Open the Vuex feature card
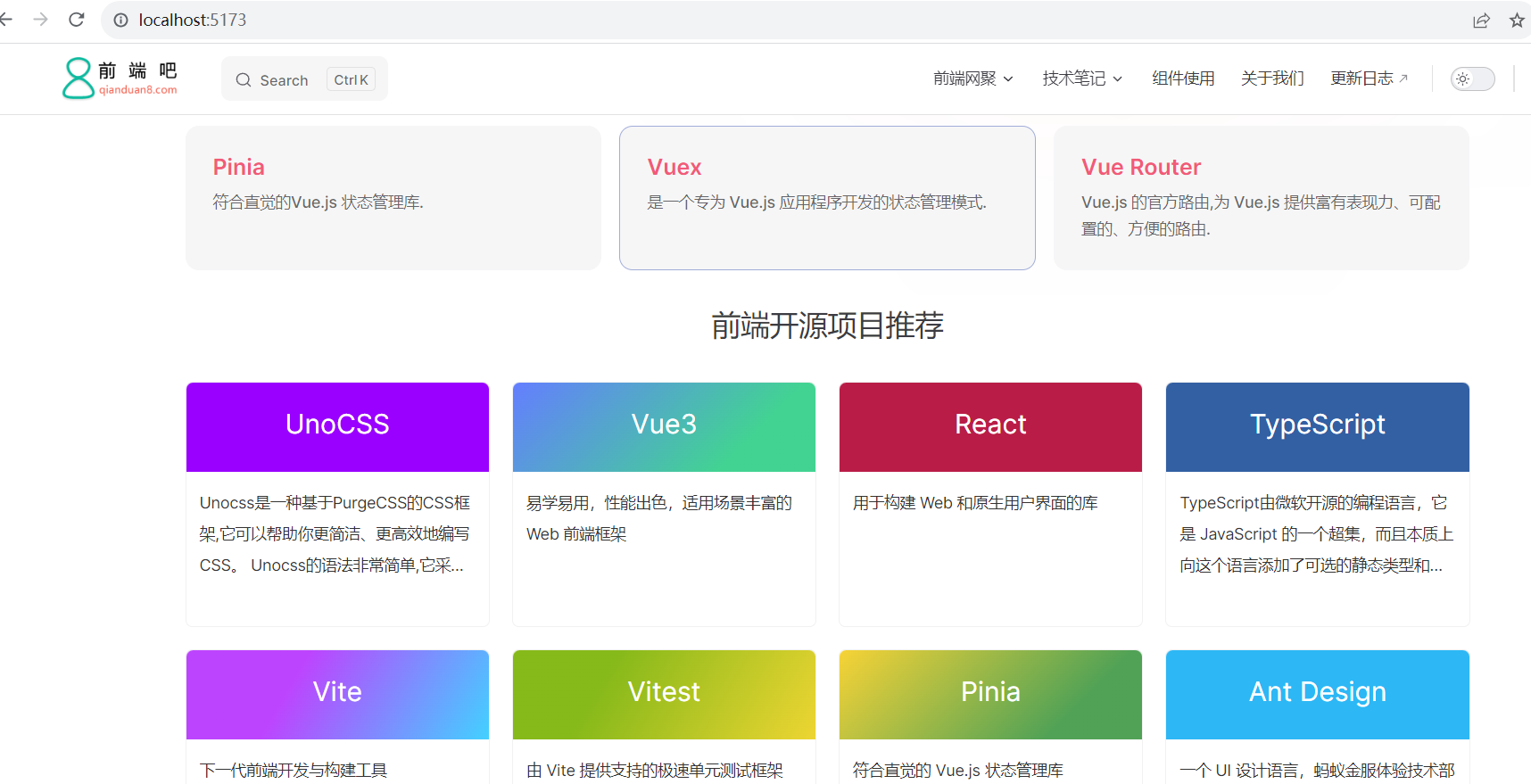 click(x=827, y=198)
